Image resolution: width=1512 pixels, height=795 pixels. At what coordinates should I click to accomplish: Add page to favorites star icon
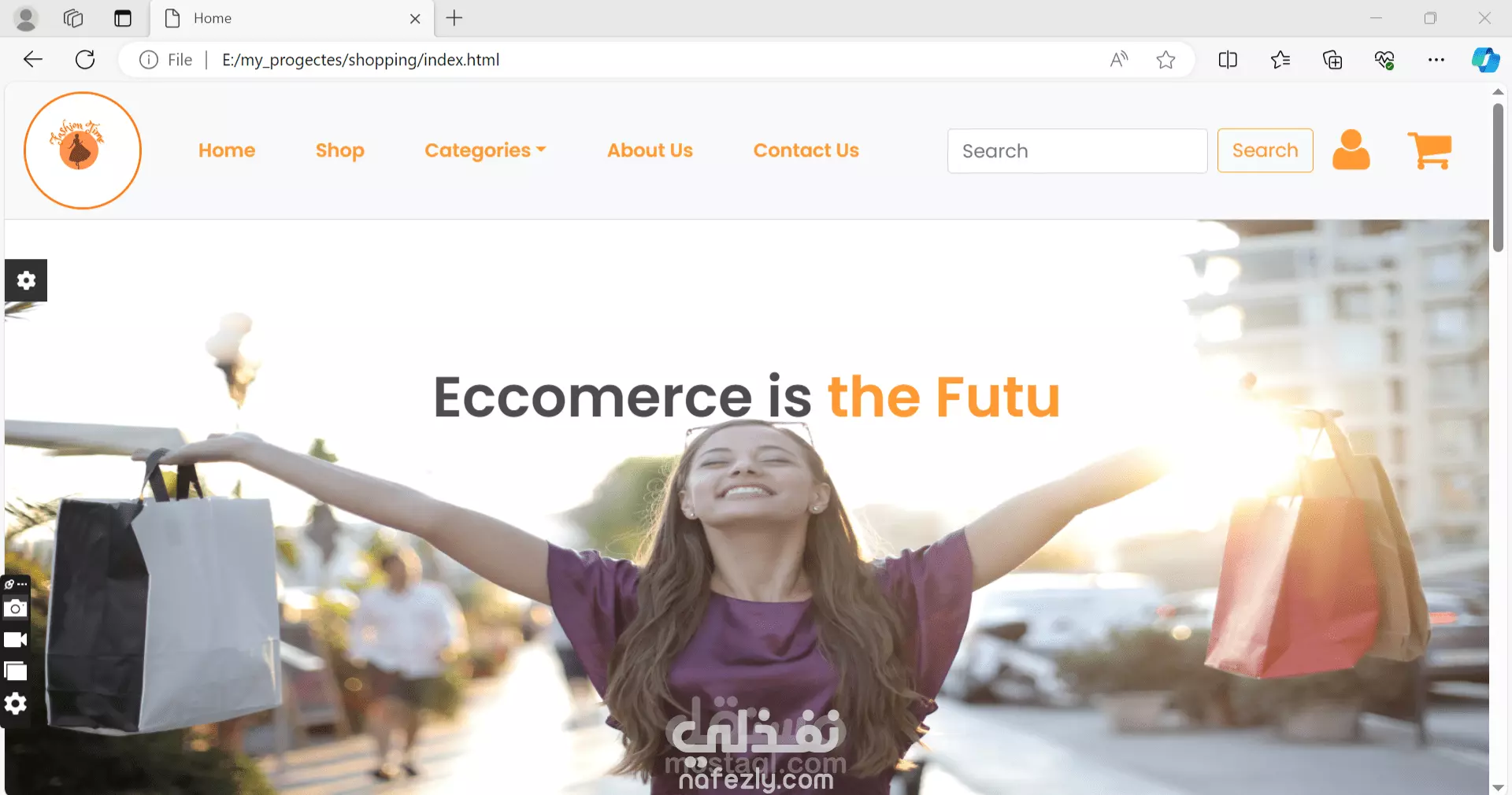coord(1166,60)
